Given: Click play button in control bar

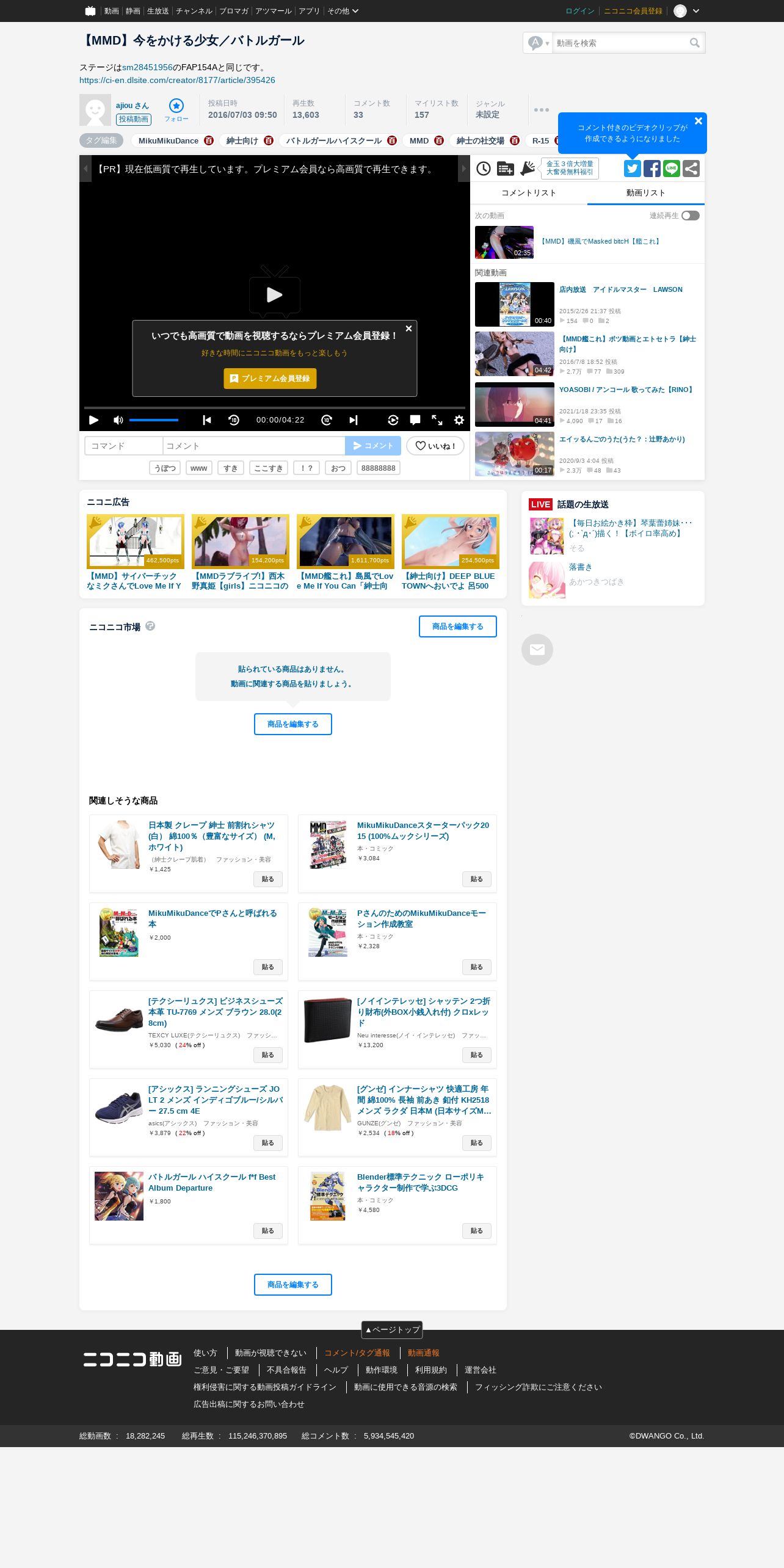Looking at the screenshot, I should (93, 420).
